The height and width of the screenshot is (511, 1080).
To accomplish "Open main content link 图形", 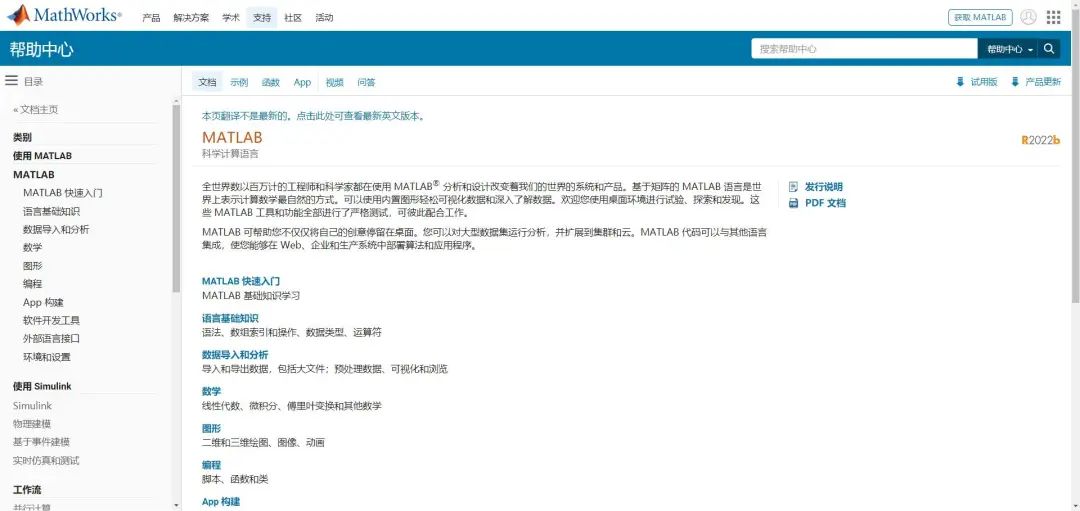I will point(211,428).
